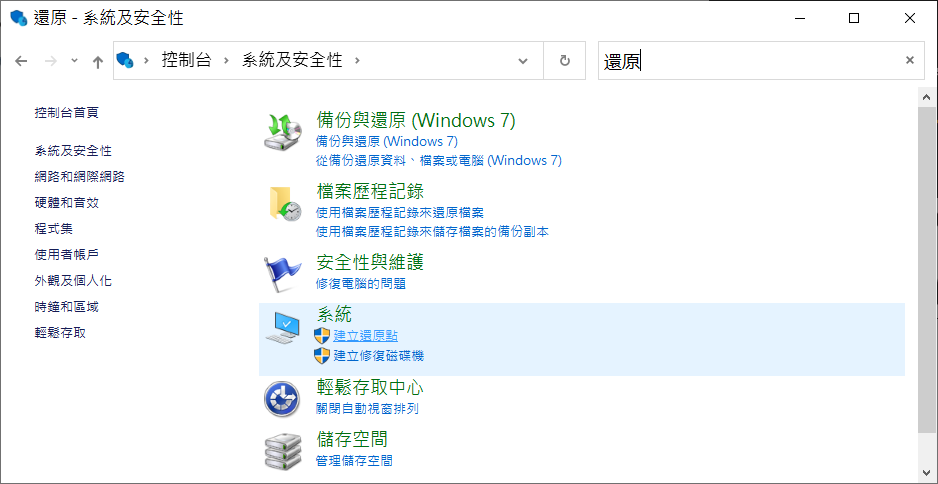This screenshot has width=938, height=484.
Task: Open 外觀及個人化 category
Action: tap(73, 281)
